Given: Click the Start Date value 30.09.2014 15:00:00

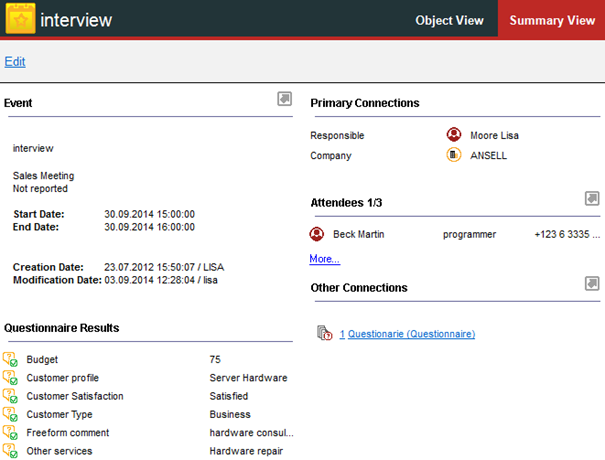Looking at the screenshot, I should [x=149, y=214].
